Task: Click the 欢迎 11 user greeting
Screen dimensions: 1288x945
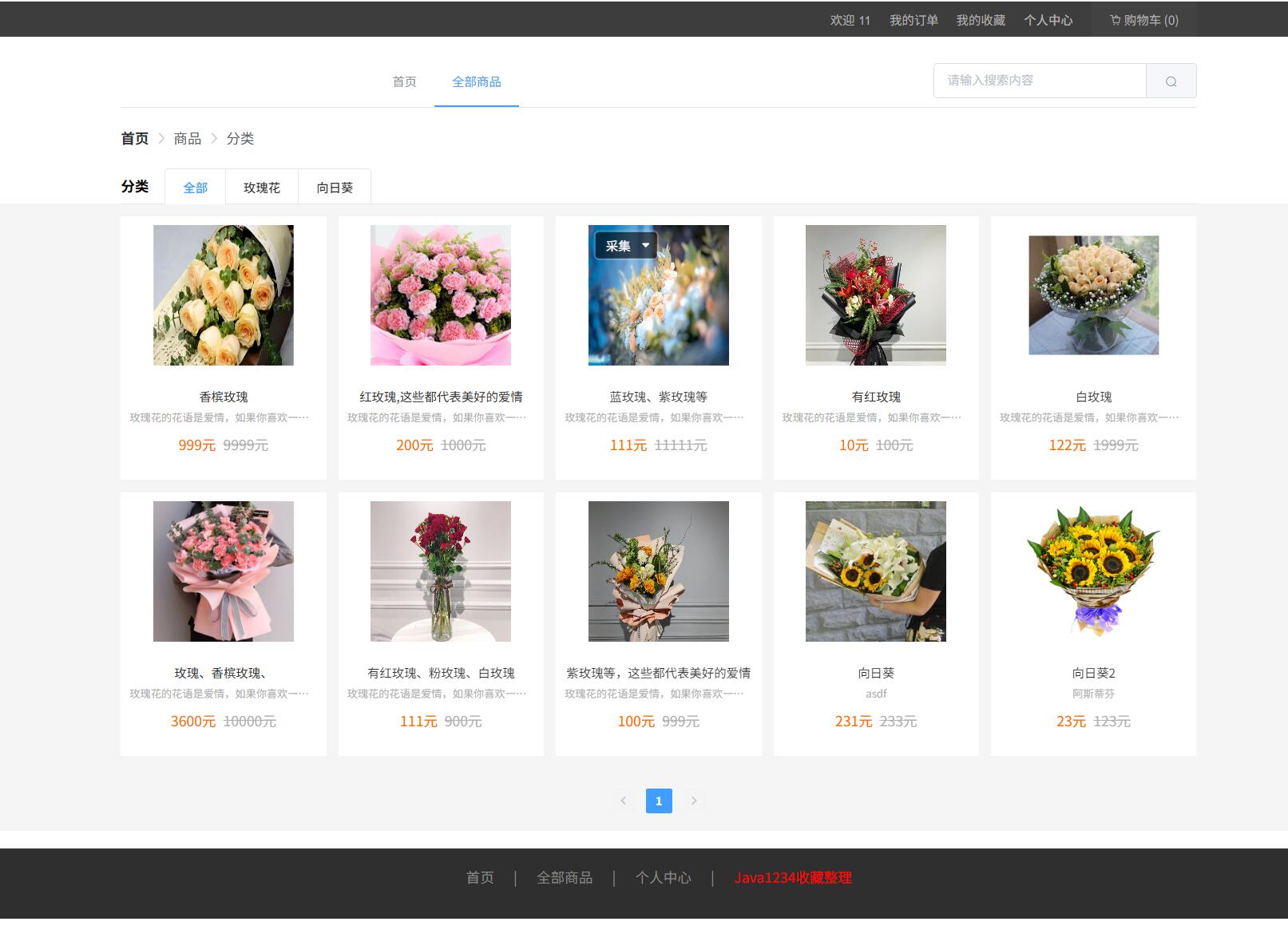Action: tap(850, 20)
